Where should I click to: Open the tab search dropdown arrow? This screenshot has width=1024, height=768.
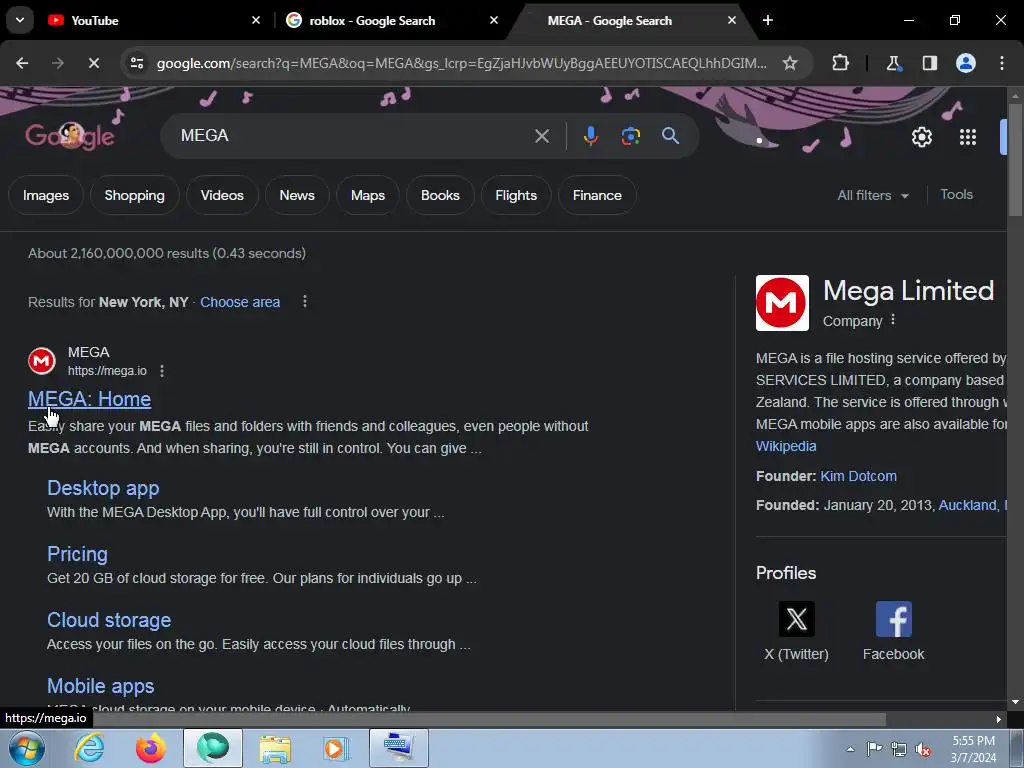[x=20, y=20]
